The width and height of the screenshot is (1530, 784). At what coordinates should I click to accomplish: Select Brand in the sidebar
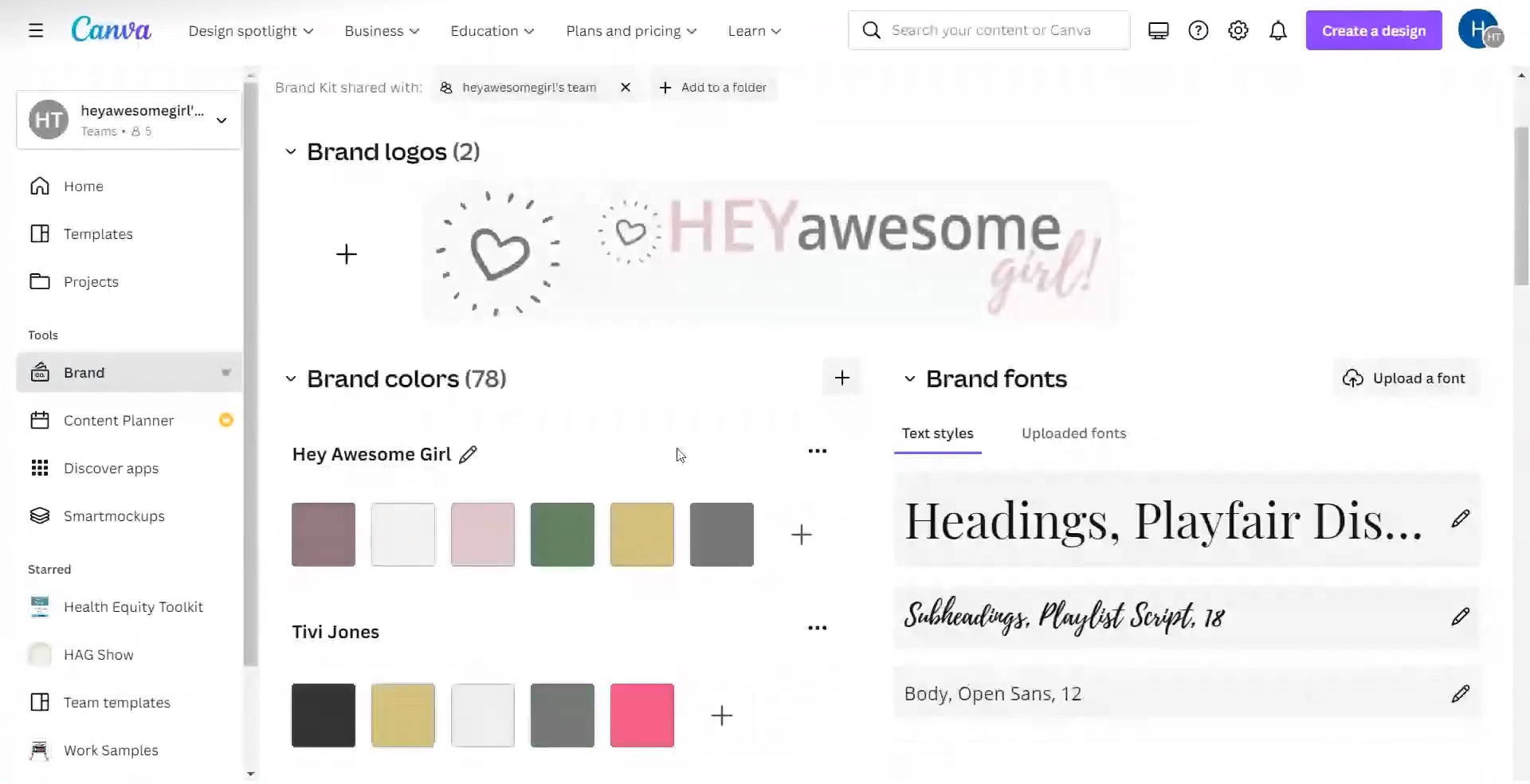(x=129, y=373)
